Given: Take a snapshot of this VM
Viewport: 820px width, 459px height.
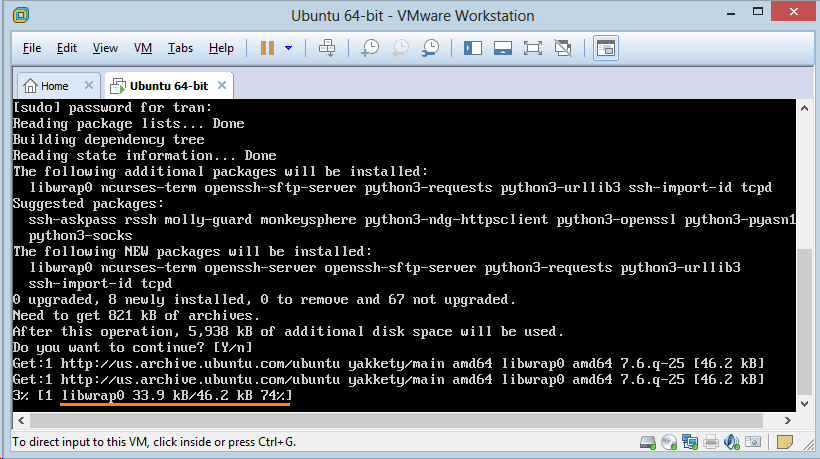Looking at the screenshot, I should coord(370,48).
